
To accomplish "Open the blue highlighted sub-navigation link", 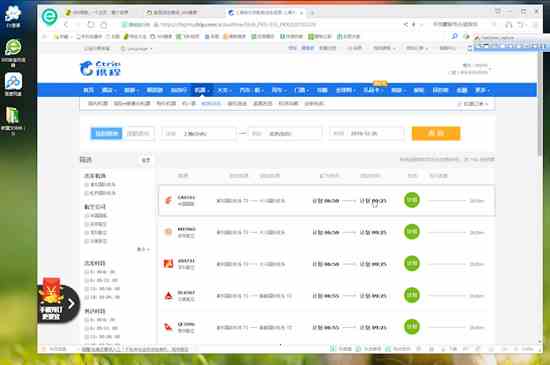I will tap(211, 104).
